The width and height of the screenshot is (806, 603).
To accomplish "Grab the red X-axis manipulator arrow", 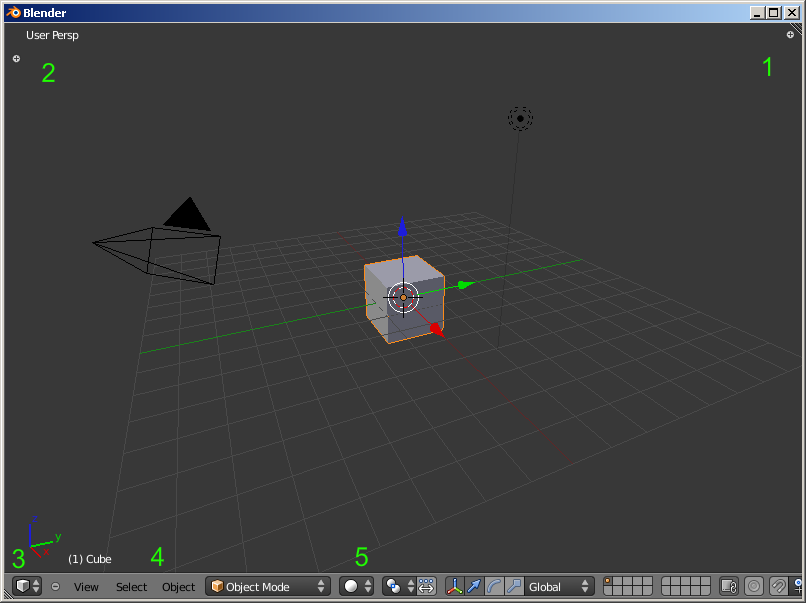I will (436, 330).
